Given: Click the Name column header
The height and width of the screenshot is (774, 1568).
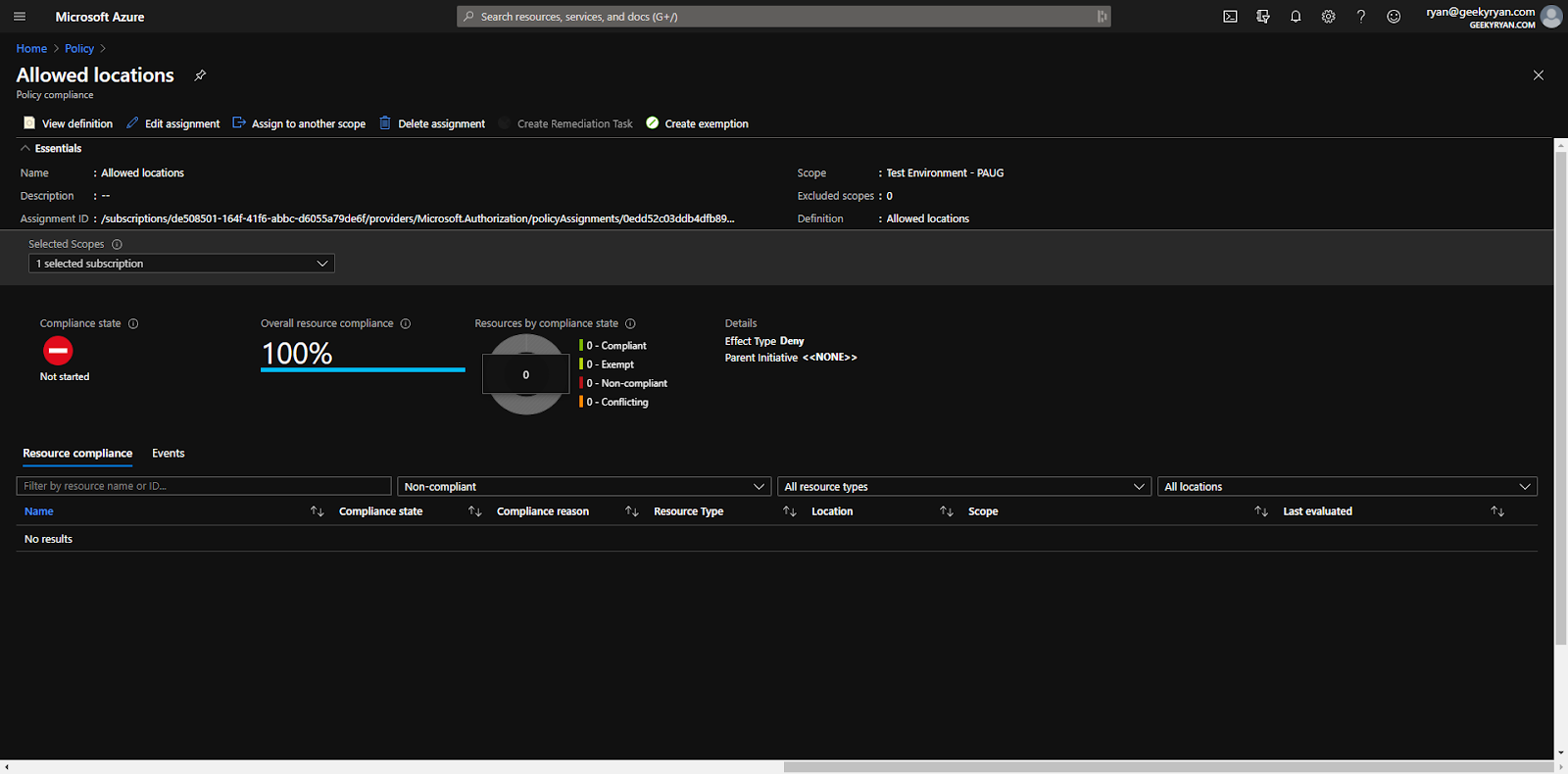Looking at the screenshot, I should (x=39, y=511).
